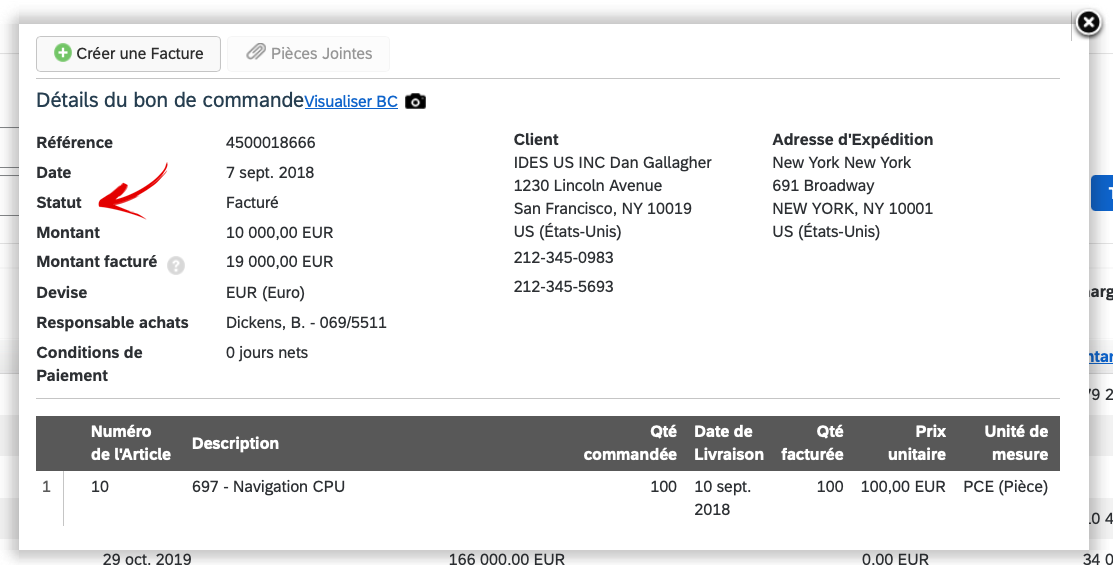Click the Prix unitaire column header

916,443
